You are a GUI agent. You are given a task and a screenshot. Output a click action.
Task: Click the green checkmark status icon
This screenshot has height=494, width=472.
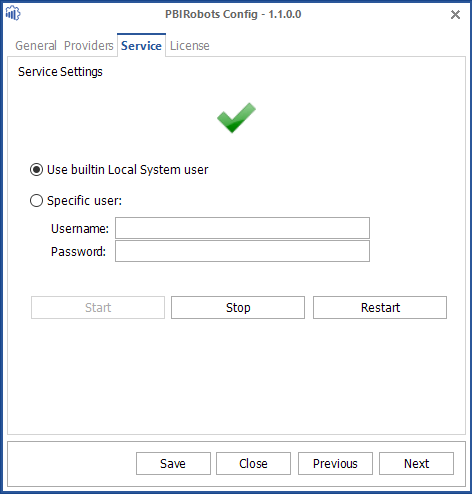click(x=236, y=118)
